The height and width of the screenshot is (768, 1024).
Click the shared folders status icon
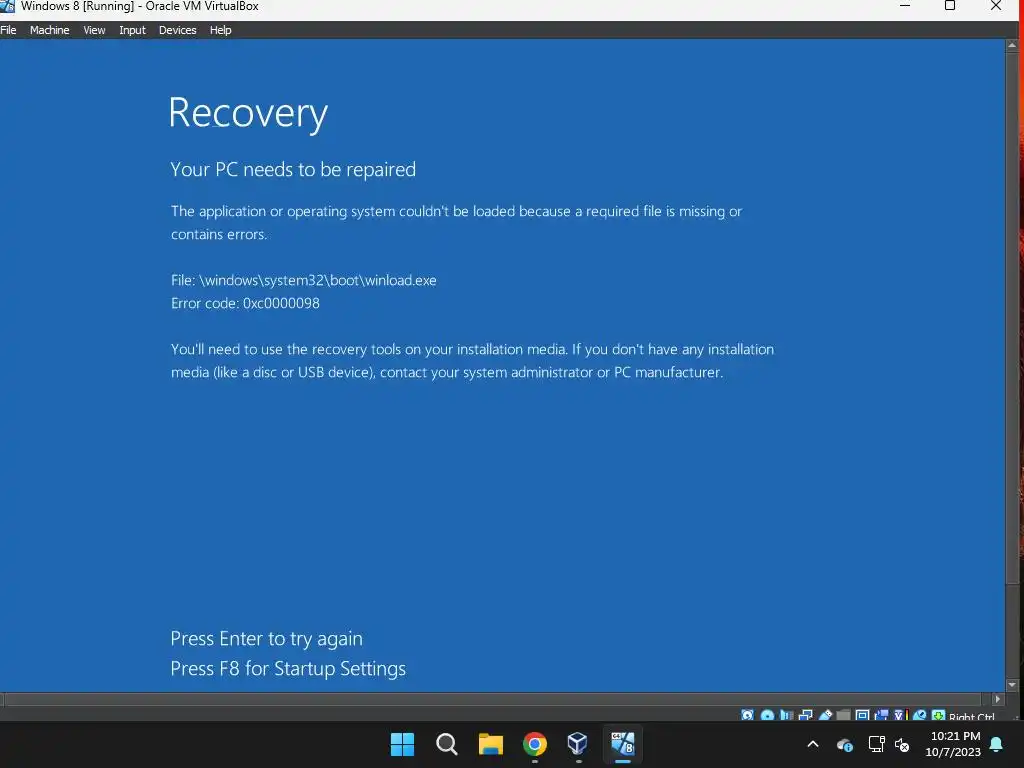pyautogui.click(x=844, y=715)
